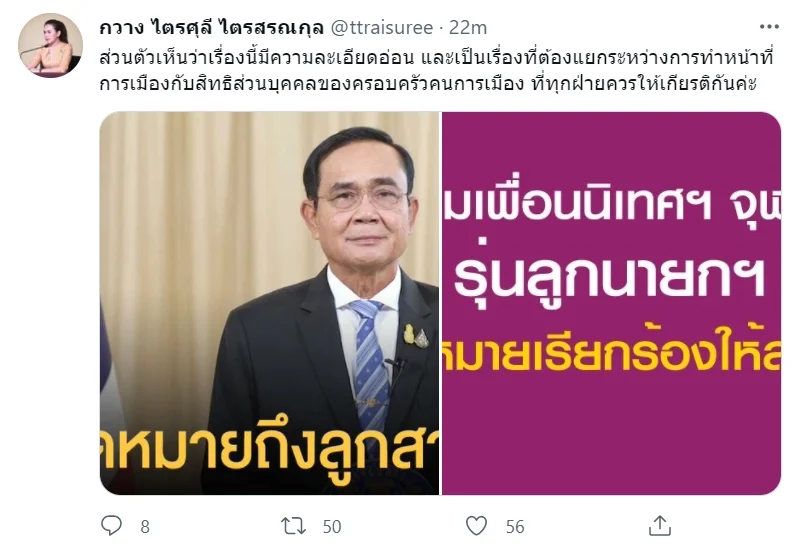
Task: Click the tweet body text paragraph
Action: click(x=437, y=71)
